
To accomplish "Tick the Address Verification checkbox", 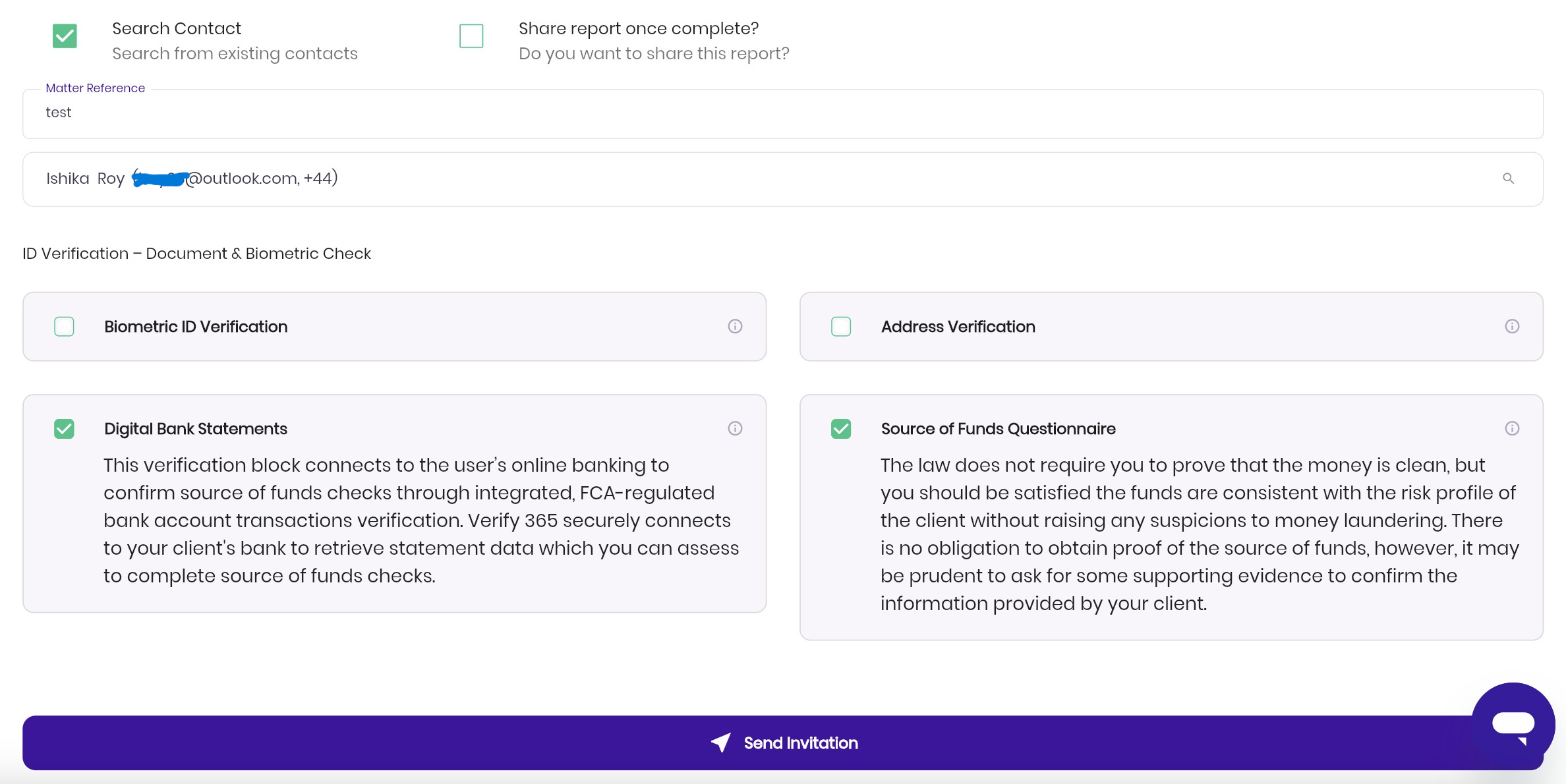I will pos(841,326).
